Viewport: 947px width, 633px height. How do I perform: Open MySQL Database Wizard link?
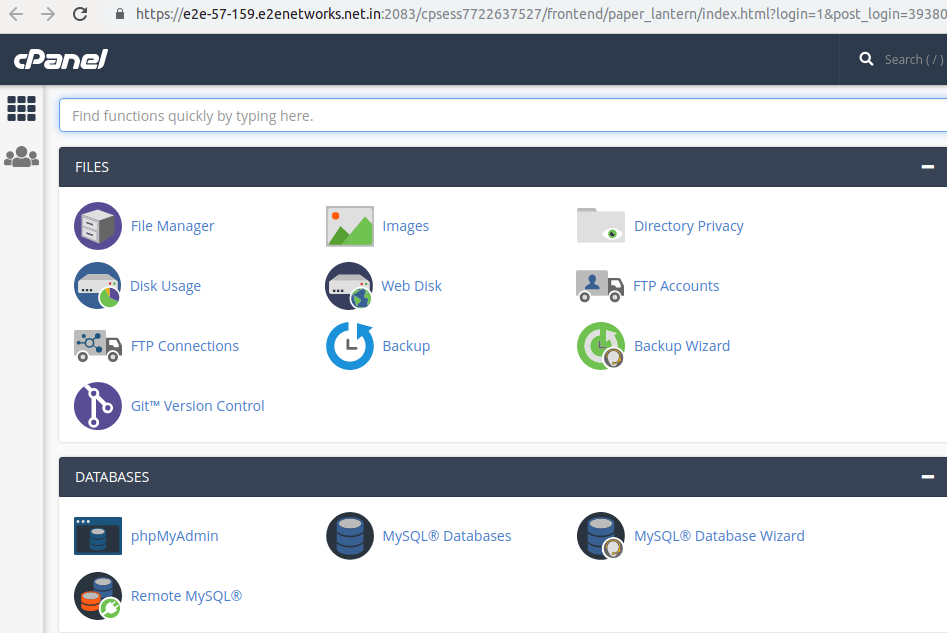[x=719, y=536]
